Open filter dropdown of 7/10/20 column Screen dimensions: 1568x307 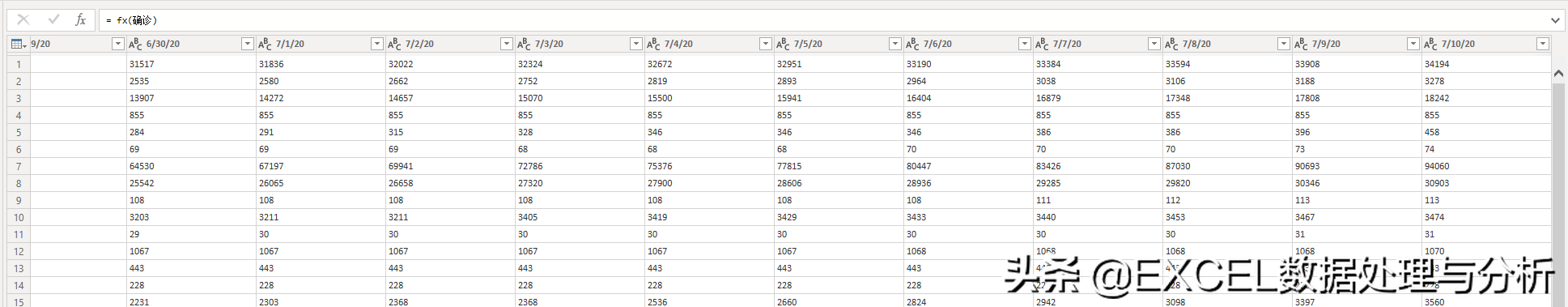tap(1543, 44)
